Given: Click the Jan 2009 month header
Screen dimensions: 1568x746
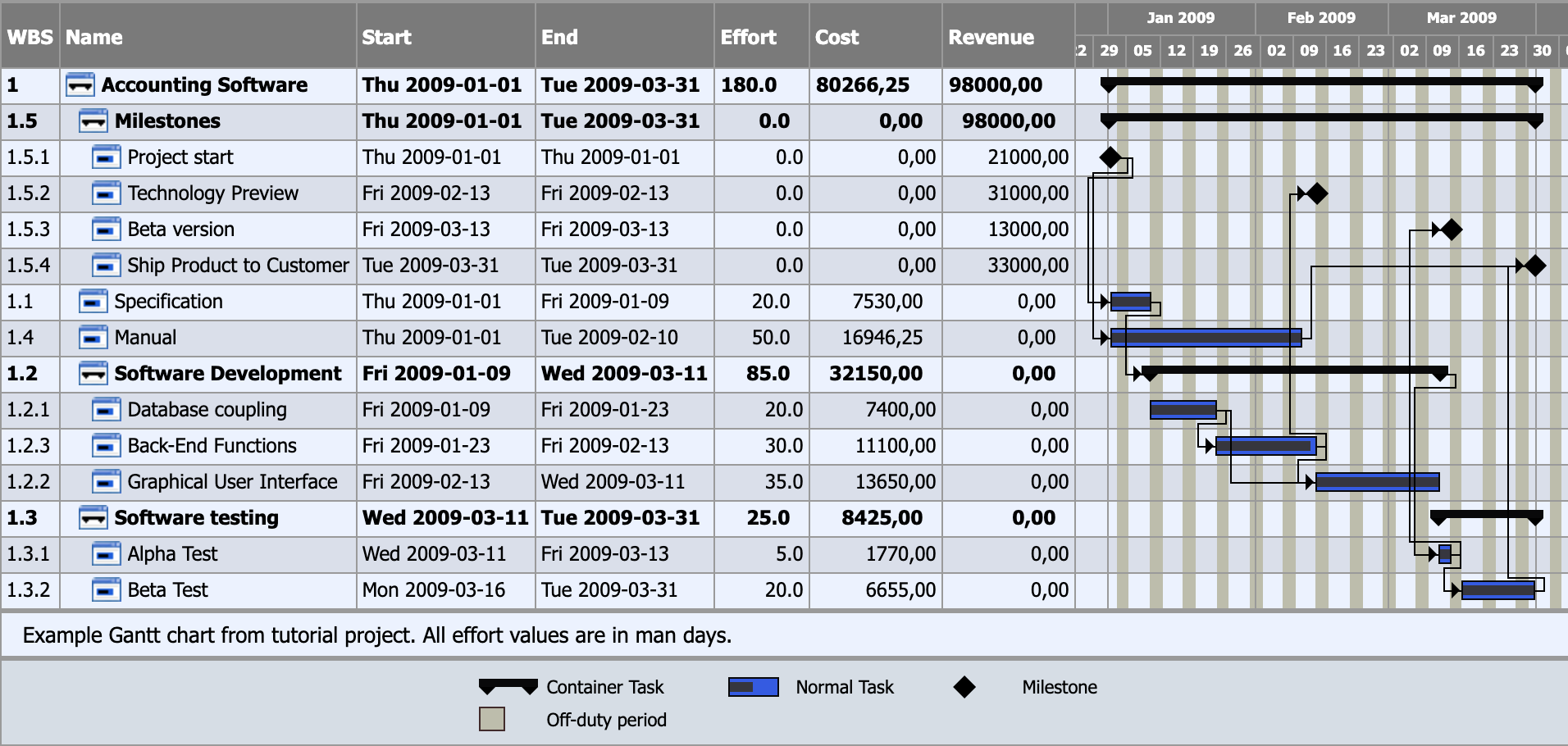Looking at the screenshot, I should coord(1180,18).
